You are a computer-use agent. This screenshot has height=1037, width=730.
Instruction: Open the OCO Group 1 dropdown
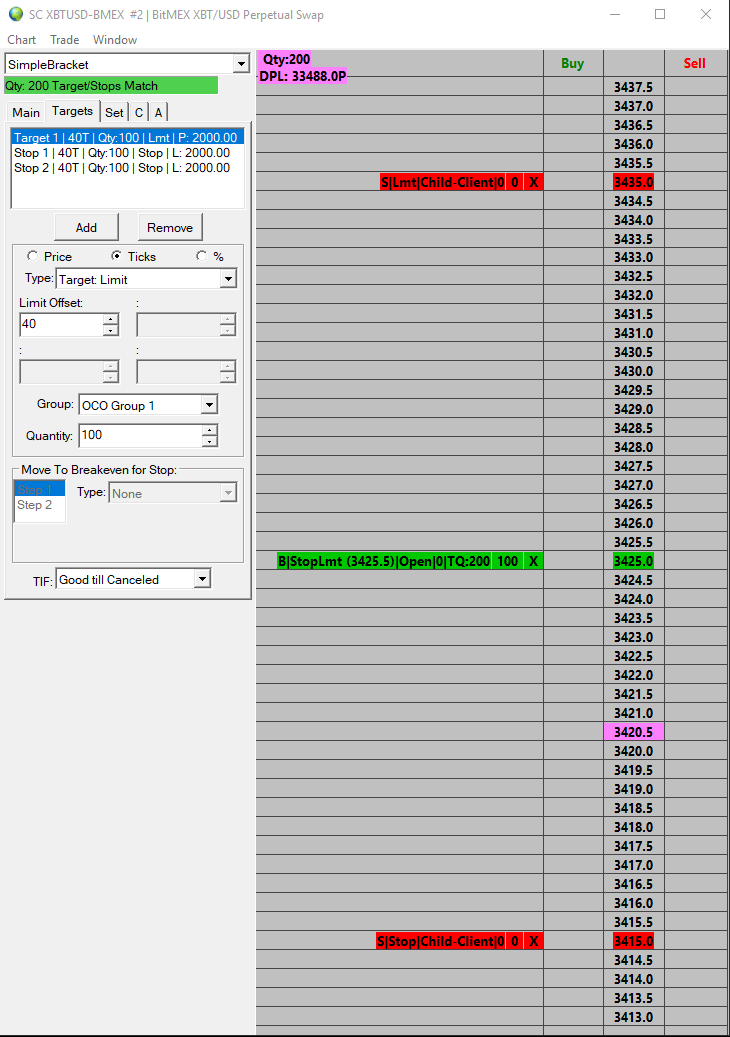pos(209,405)
